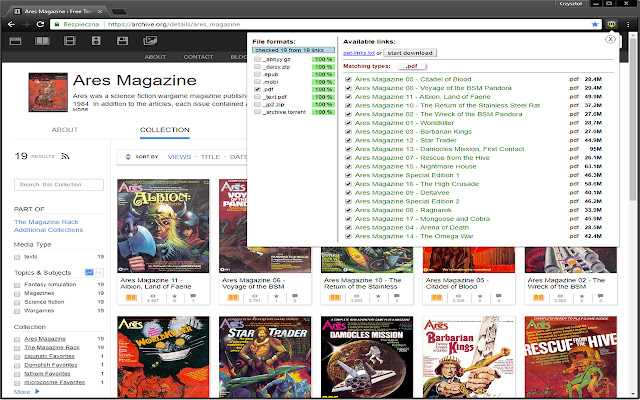Uncheck the .pdf file format checkbox

pyautogui.click(x=258, y=88)
